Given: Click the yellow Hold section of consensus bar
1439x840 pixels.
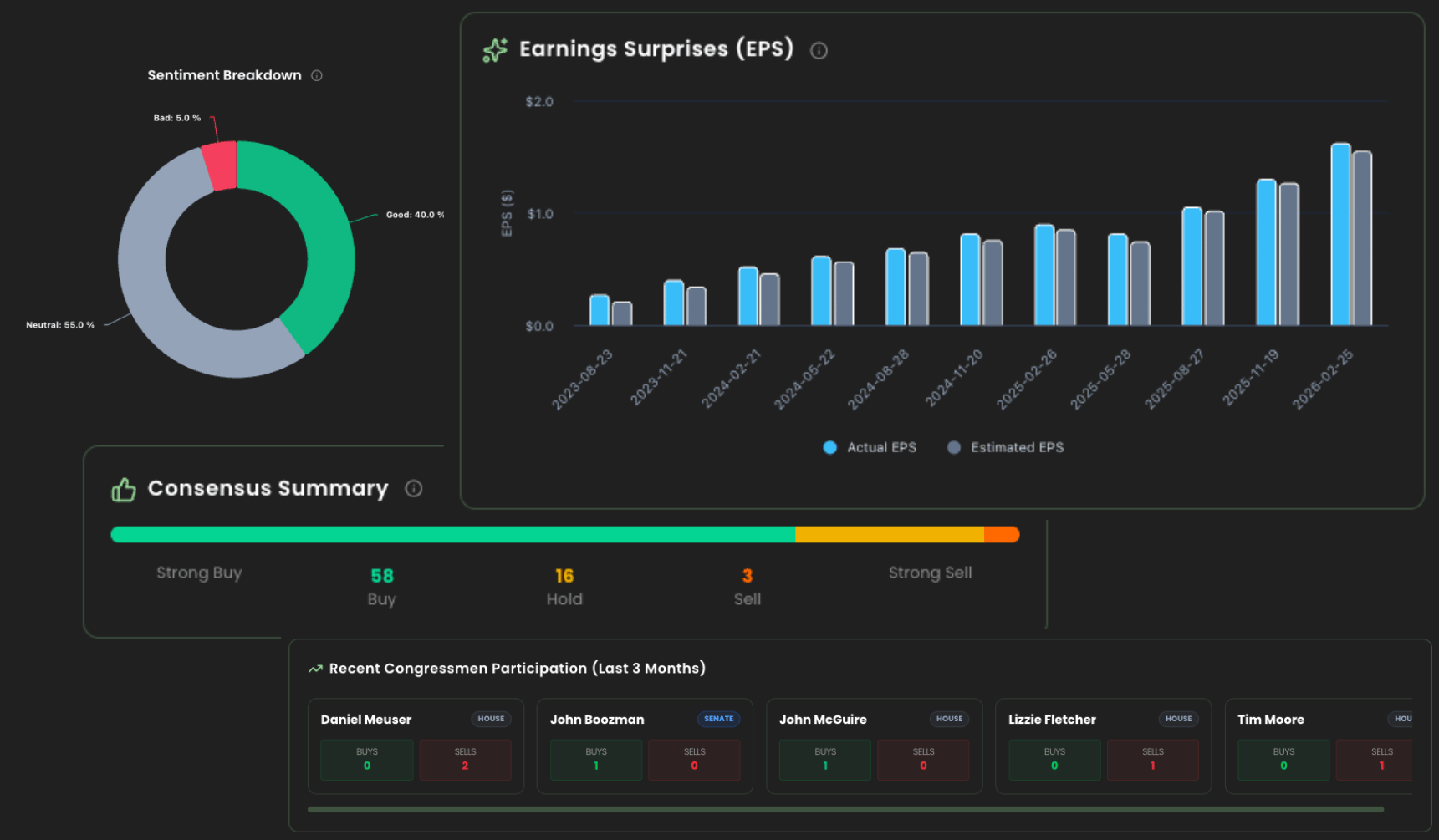Looking at the screenshot, I should tap(890, 535).
